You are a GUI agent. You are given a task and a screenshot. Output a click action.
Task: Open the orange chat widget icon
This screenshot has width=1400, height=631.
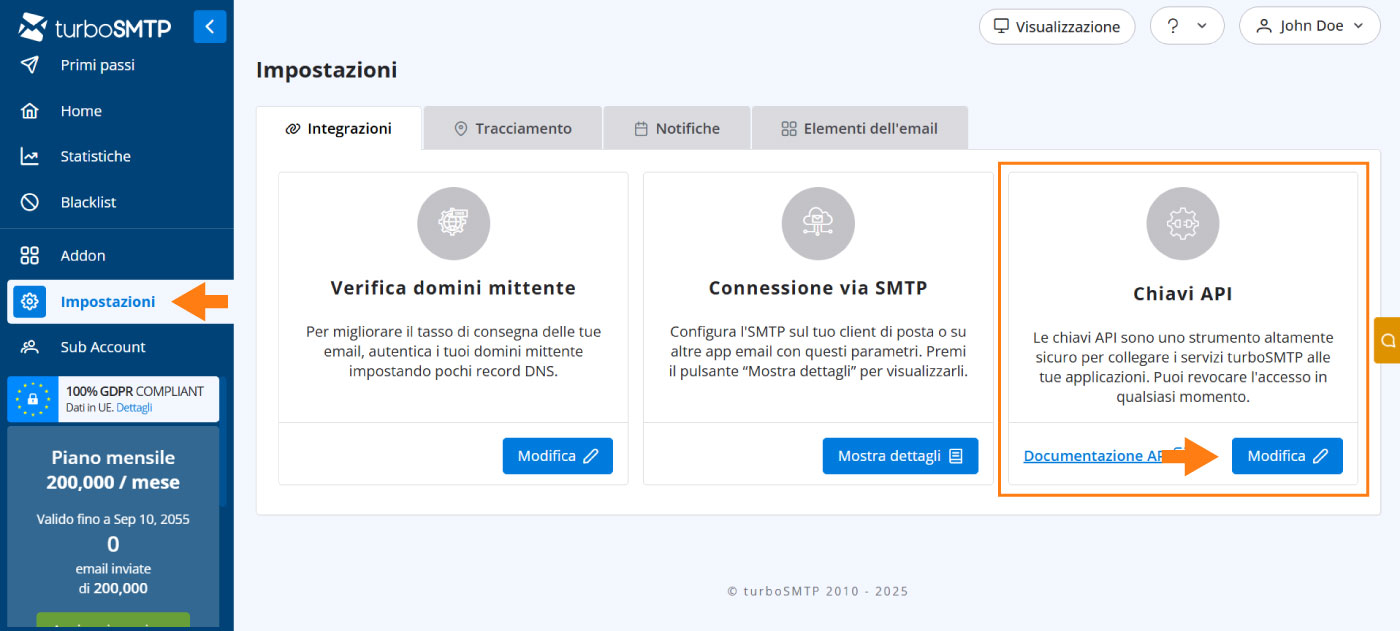tap(1387, 340)
